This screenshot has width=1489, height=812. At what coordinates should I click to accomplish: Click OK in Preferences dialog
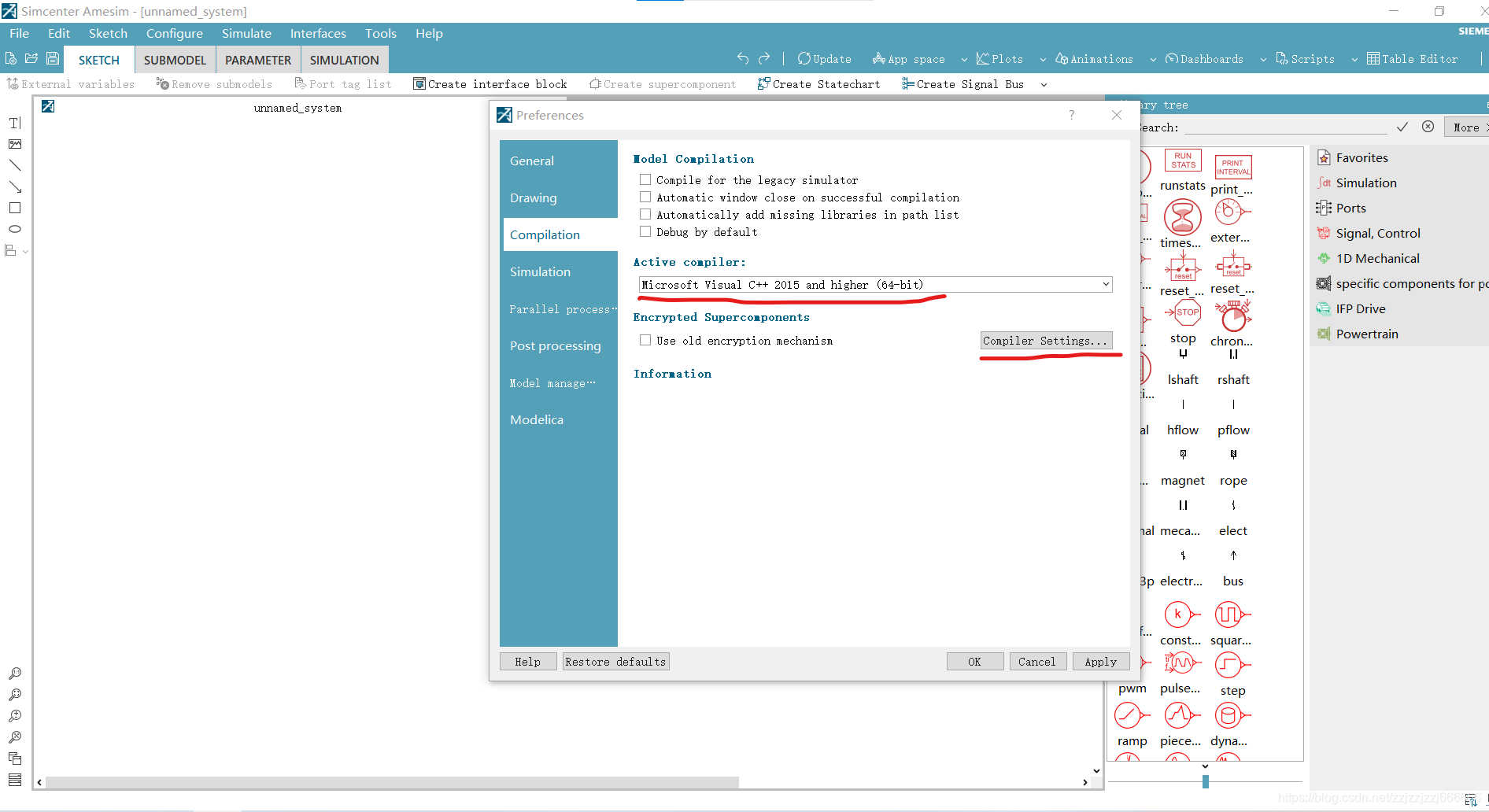[x=974, y=662]
